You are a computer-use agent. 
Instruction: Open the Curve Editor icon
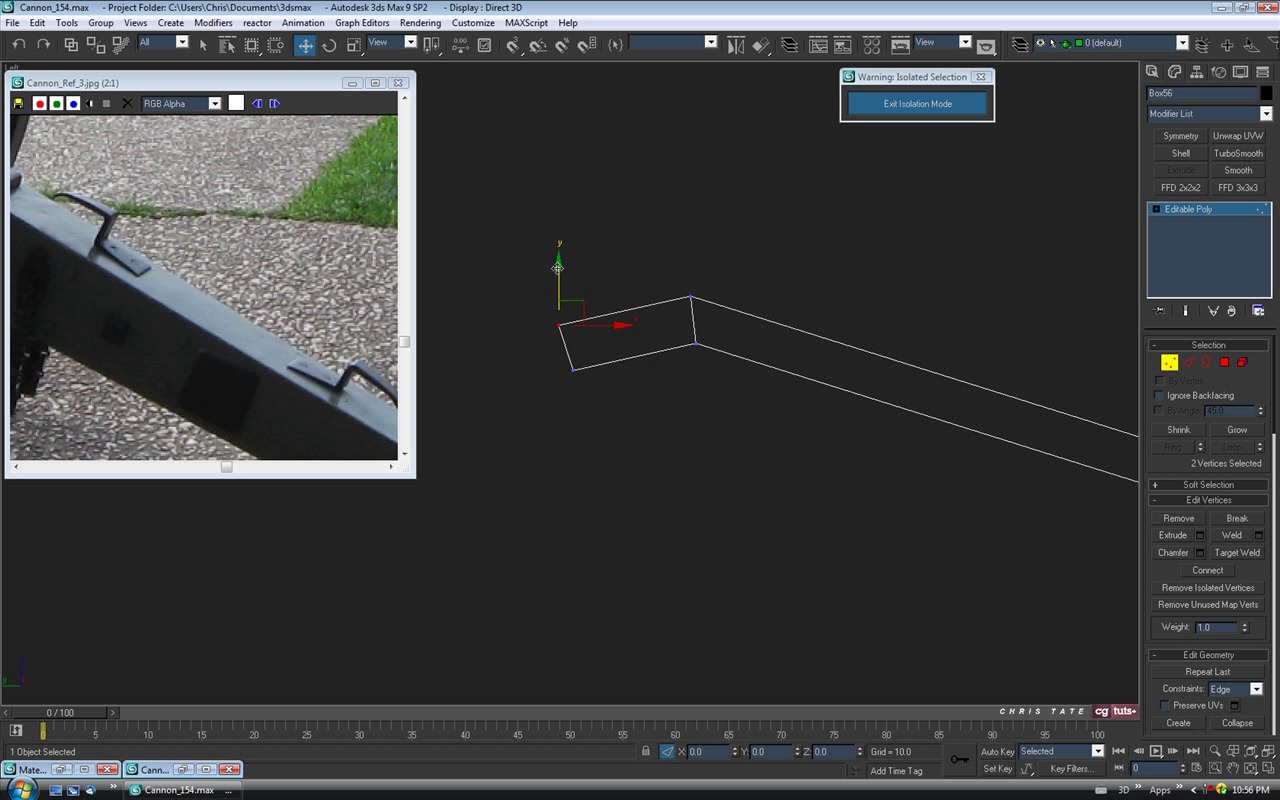(818, 44)
